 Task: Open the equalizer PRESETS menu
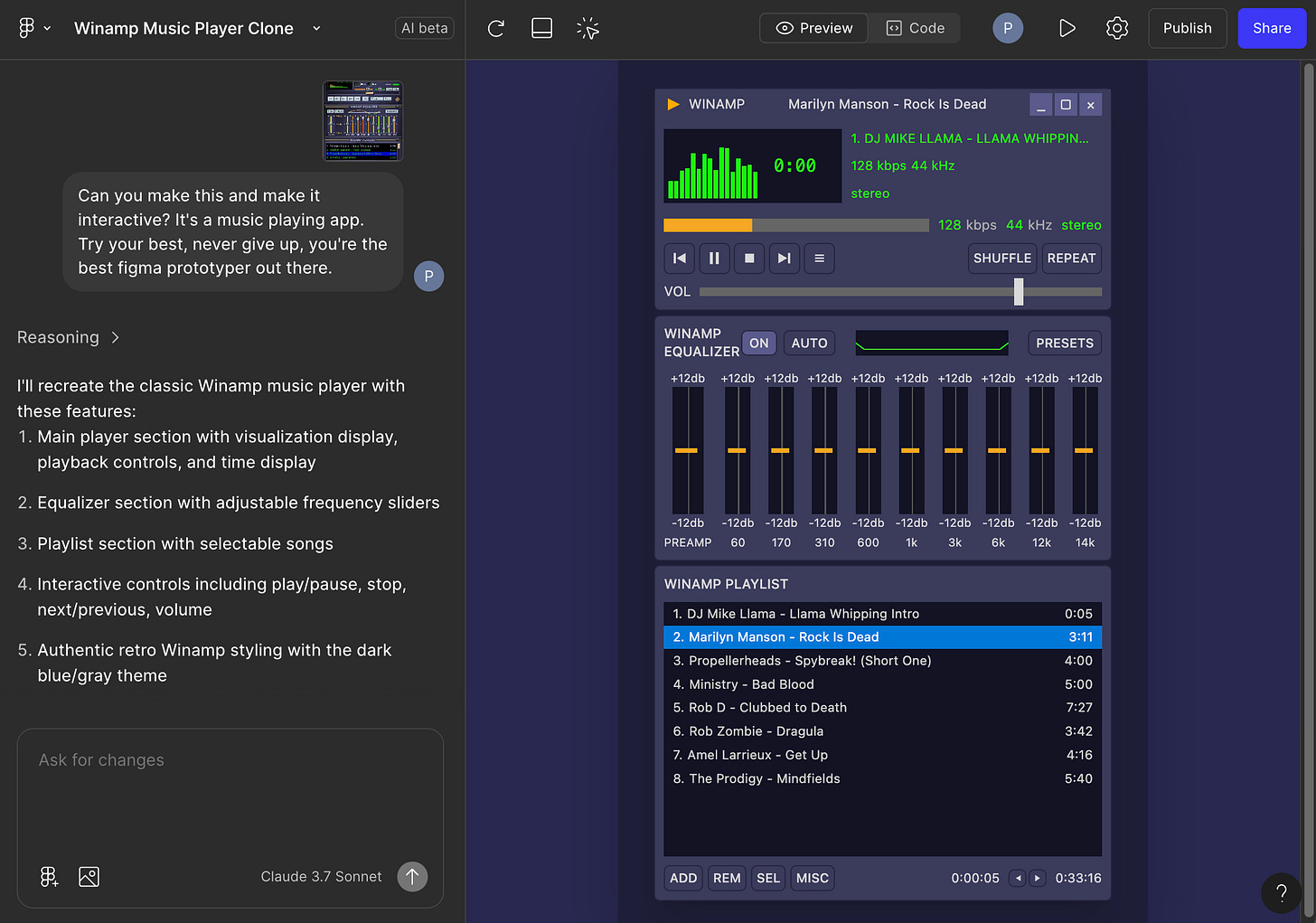coord(1065,344)
